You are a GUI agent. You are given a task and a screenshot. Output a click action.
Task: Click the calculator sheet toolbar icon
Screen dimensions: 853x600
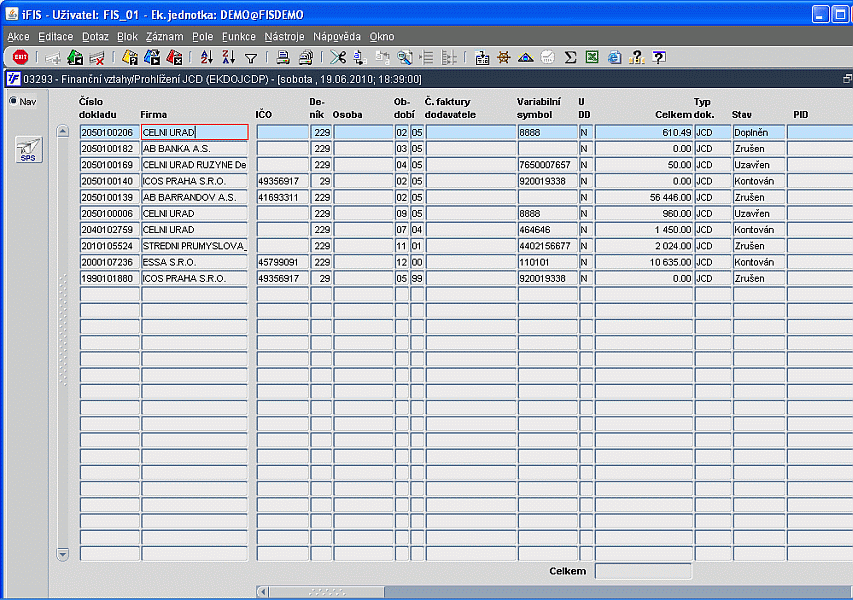[x=481, y=57]
